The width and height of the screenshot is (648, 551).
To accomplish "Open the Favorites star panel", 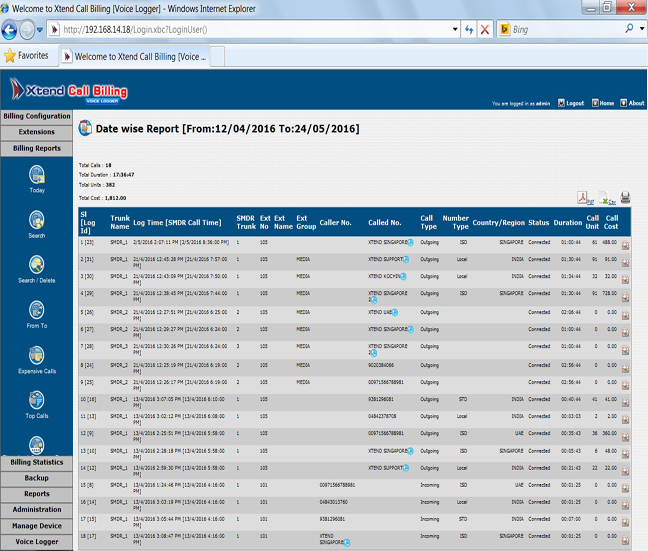I will click(x=26, y=55).
